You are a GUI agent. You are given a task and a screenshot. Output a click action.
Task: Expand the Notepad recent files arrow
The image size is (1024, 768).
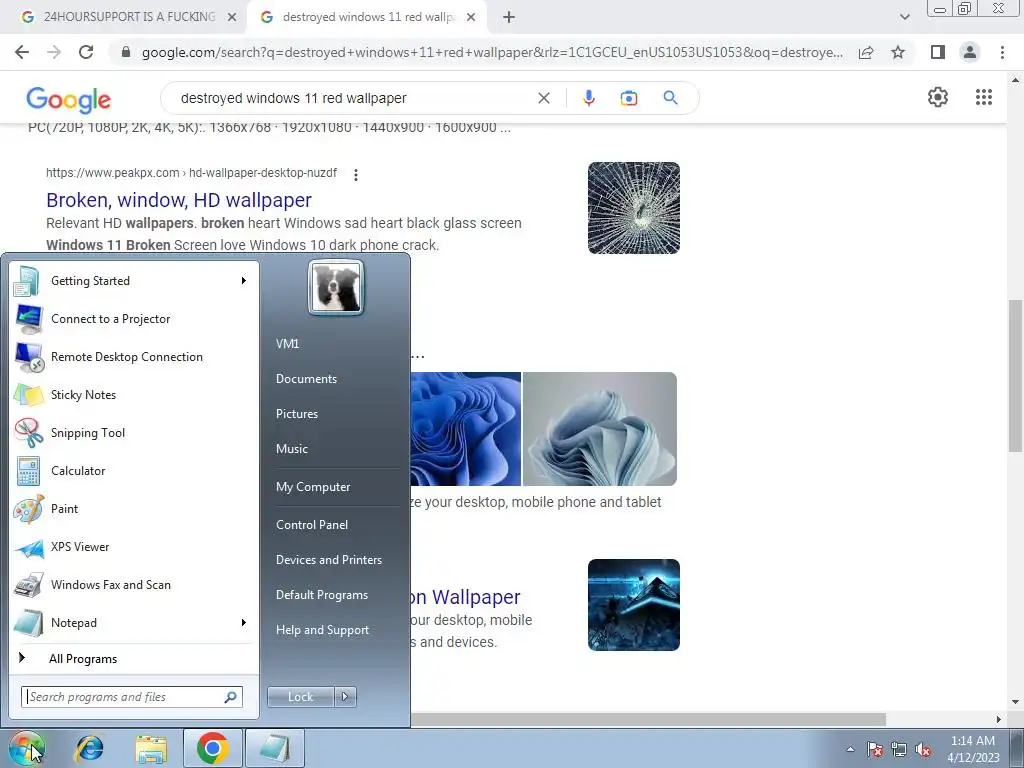coord(244,622)
